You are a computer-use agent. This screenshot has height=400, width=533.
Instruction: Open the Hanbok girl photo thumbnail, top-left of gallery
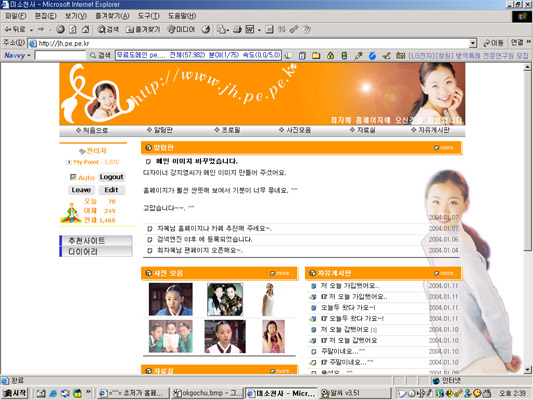click(171, 299)
